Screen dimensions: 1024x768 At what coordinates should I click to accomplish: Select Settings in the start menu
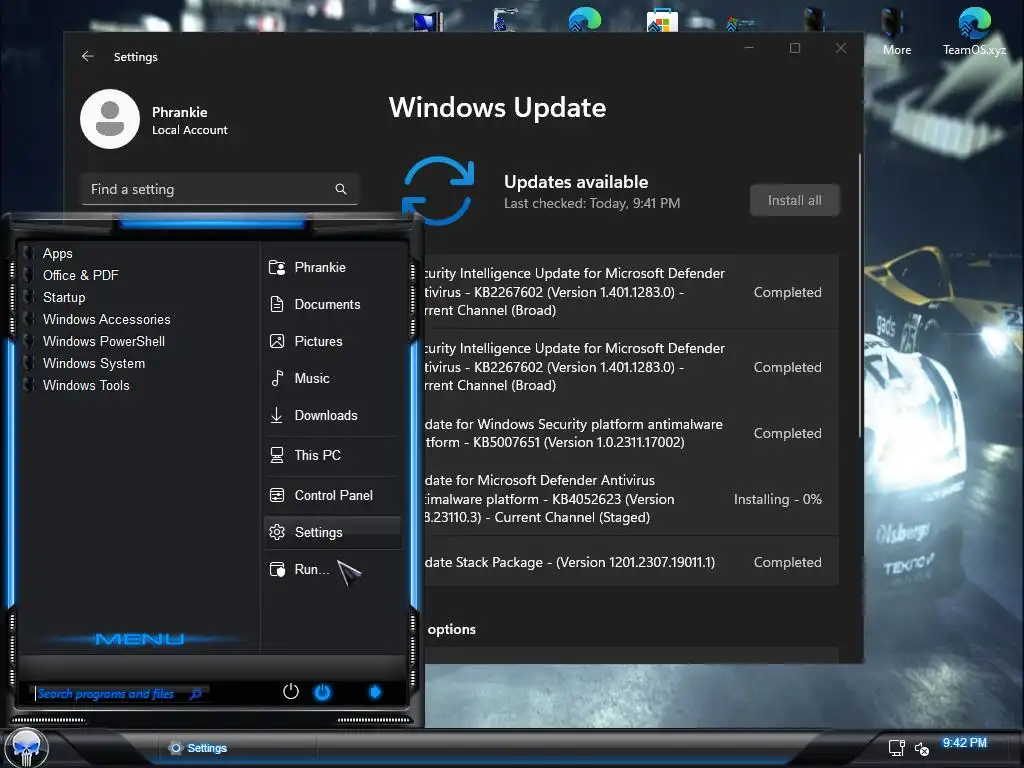332,532
